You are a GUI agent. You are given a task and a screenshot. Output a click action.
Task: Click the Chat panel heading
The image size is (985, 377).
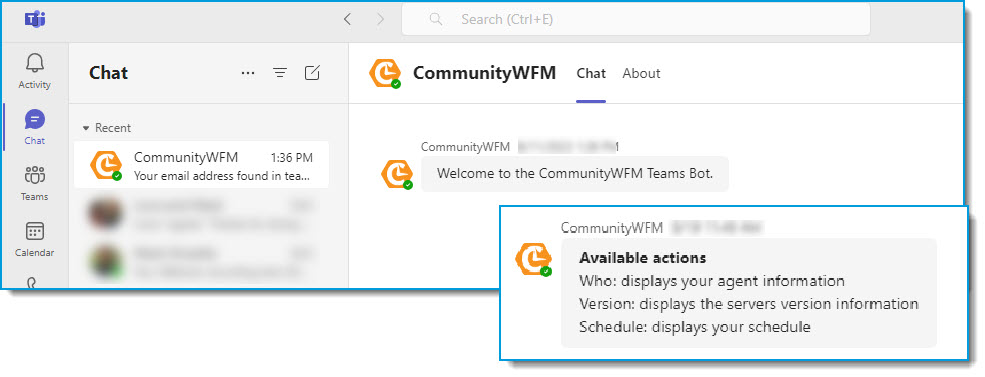point(109,73)
